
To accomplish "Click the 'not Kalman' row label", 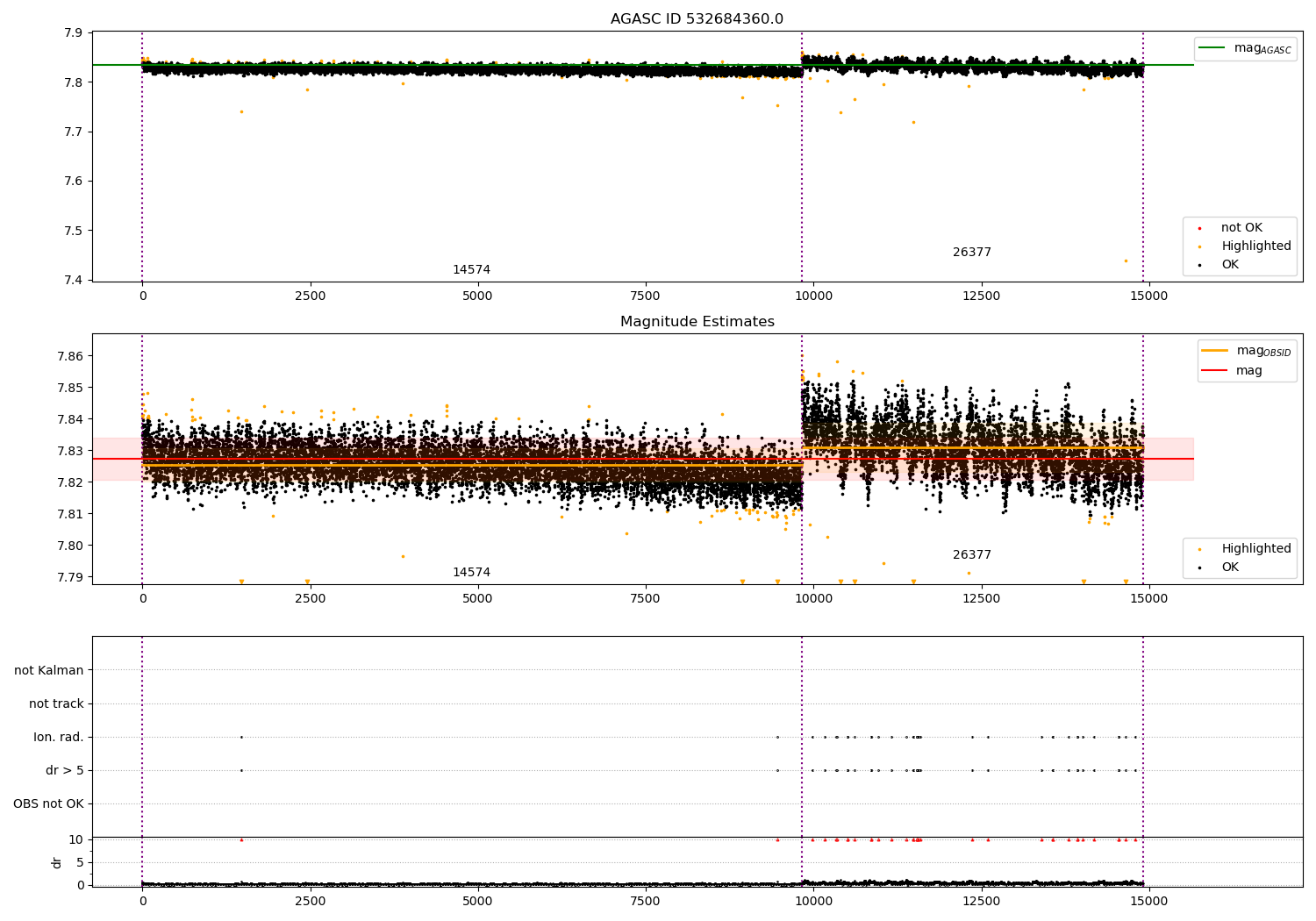I will [49, 671].
